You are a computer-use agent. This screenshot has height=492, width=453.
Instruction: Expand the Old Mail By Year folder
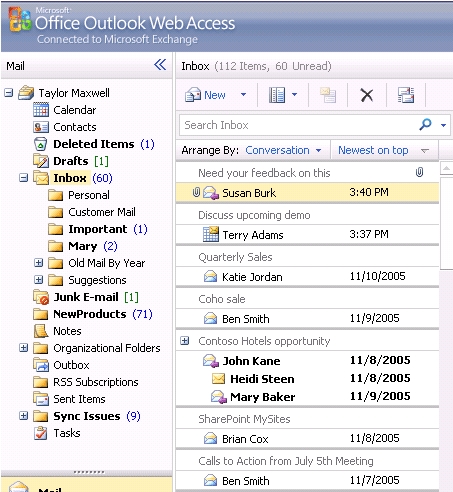click(x=39, y=263)
